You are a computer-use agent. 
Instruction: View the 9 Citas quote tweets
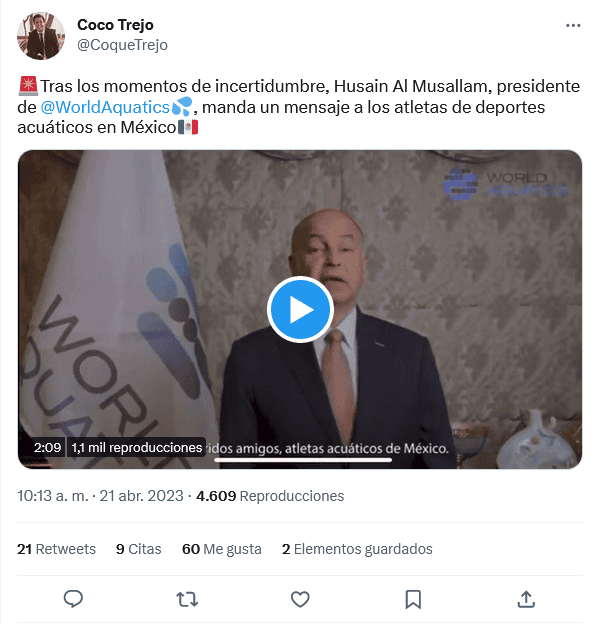(x=138, y=549)
